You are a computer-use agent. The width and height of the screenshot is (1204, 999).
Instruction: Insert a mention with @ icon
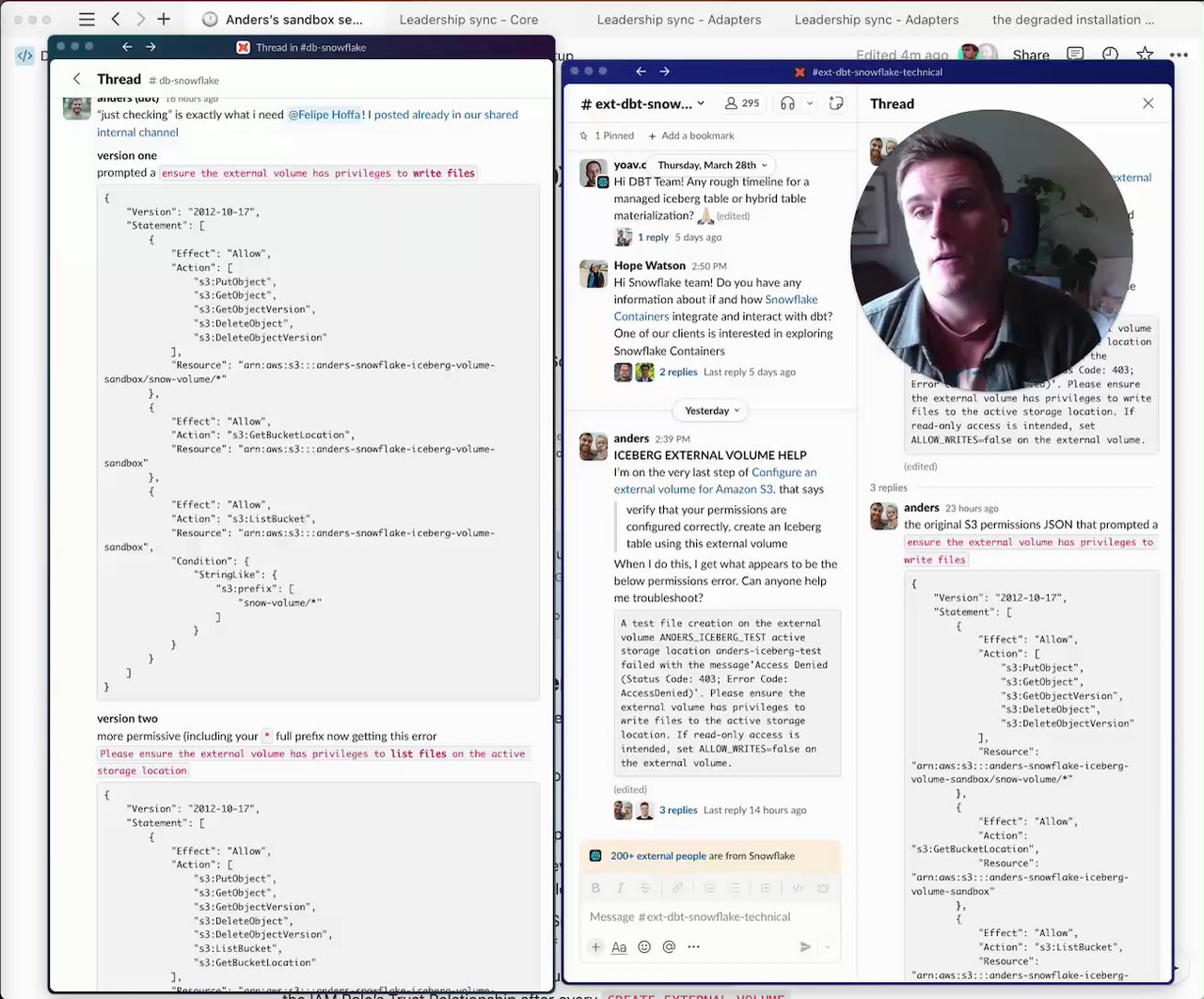tap(669, 947)
